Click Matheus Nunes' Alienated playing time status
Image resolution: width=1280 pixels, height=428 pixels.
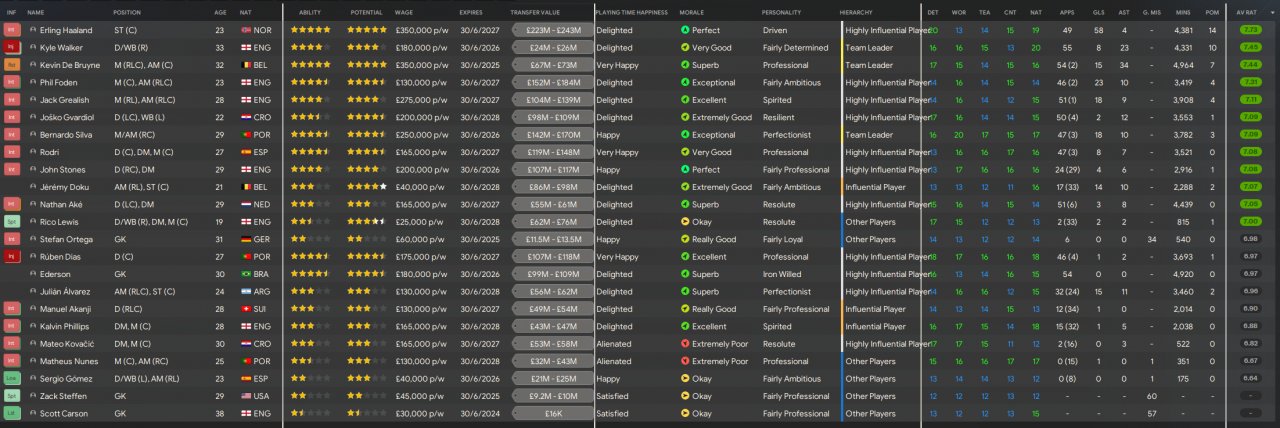pyautogui.click(x=614, y=361)
